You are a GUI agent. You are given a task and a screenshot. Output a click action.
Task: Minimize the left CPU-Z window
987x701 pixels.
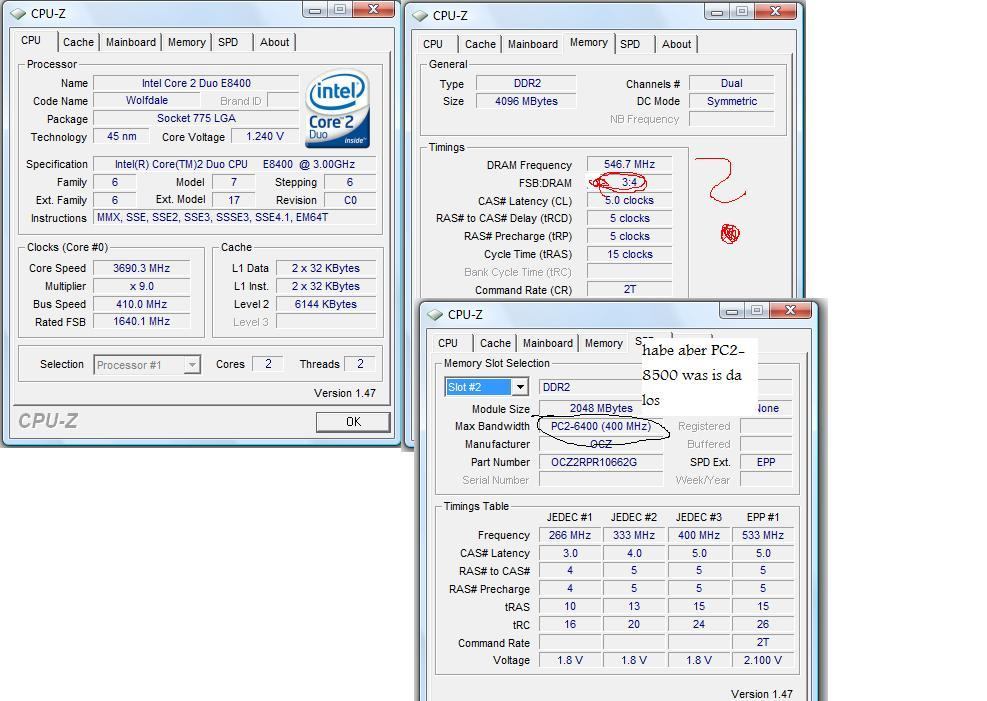tap(315, 9)
